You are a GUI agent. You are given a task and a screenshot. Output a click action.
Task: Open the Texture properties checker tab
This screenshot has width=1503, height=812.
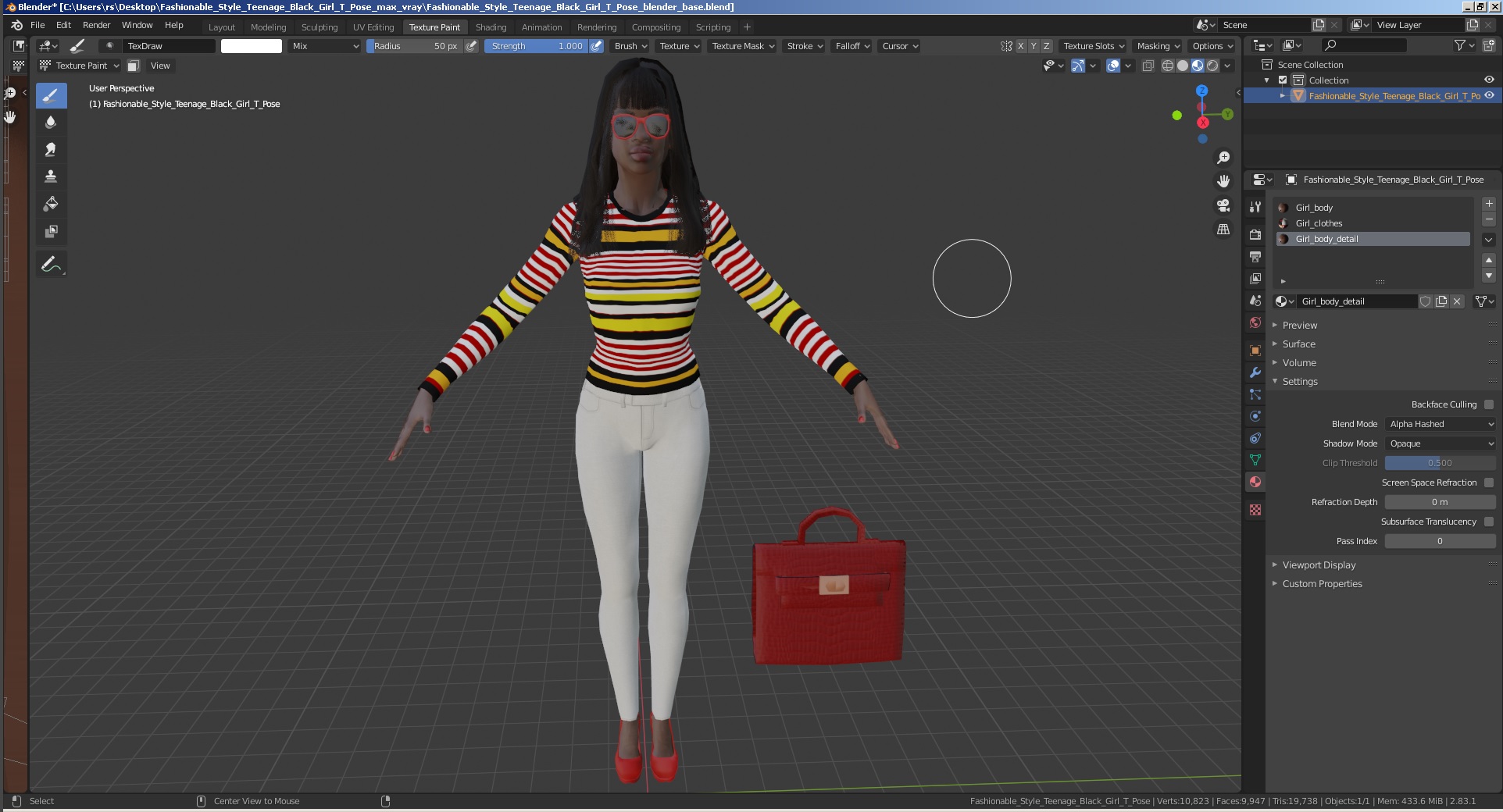1255,510
